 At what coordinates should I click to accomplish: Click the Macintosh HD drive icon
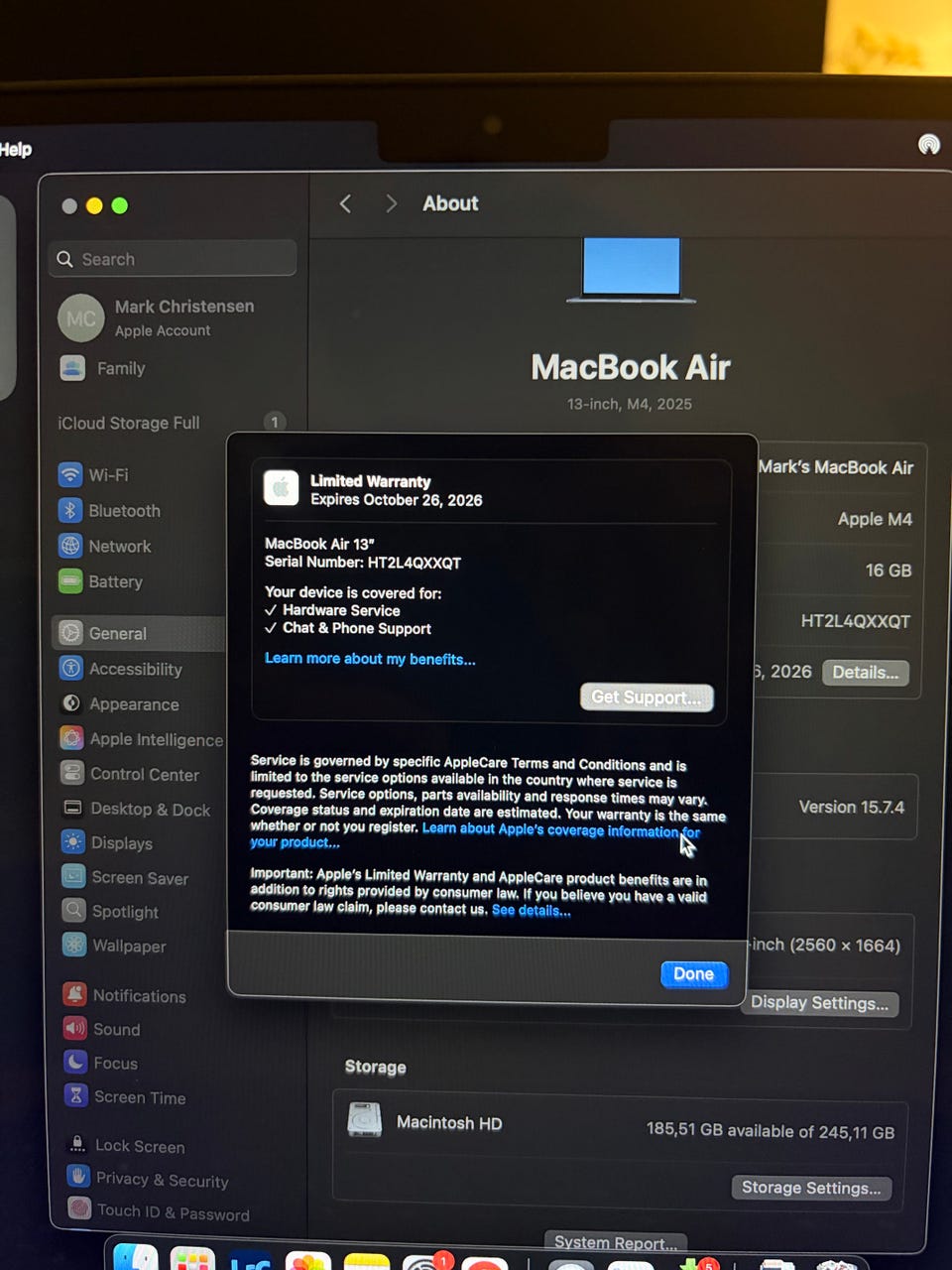tap(365, 1120)
